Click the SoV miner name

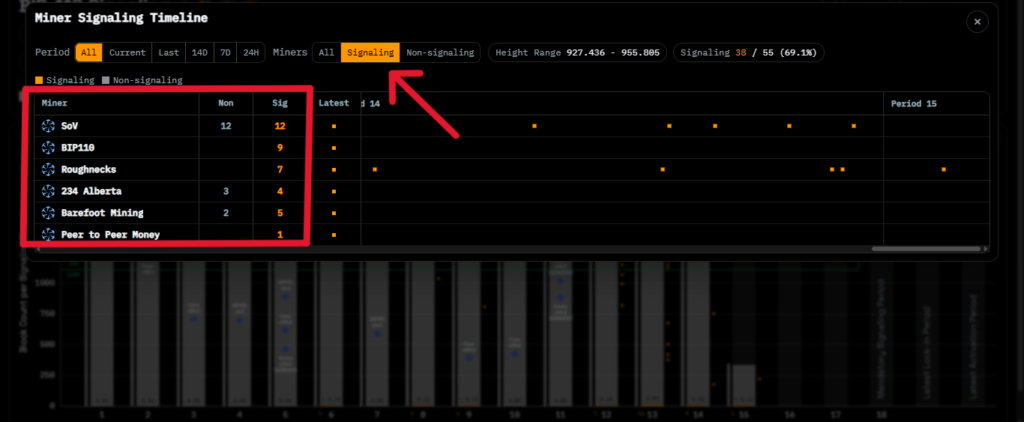click(70, 125)
